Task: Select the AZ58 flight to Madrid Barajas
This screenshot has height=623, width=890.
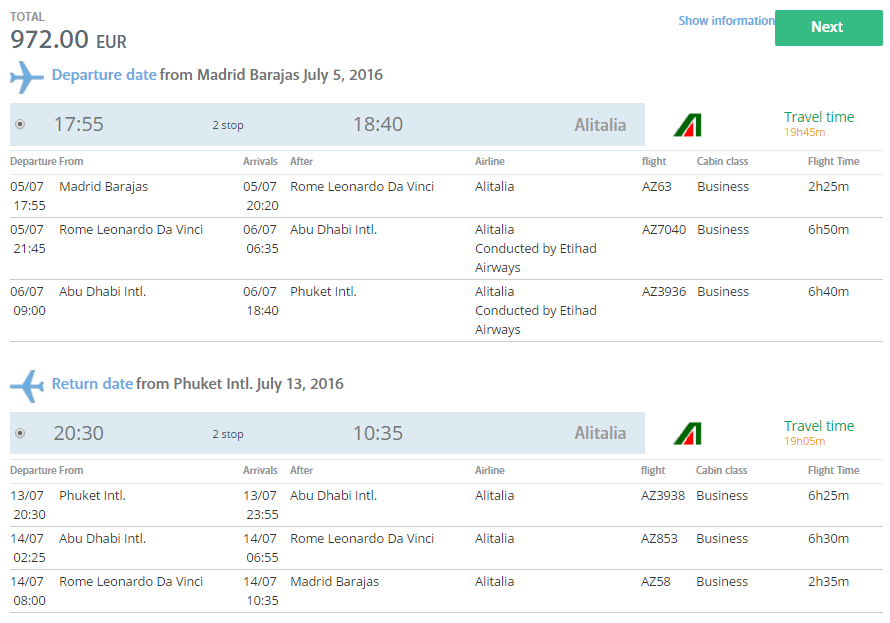Action: coord(446,591)
